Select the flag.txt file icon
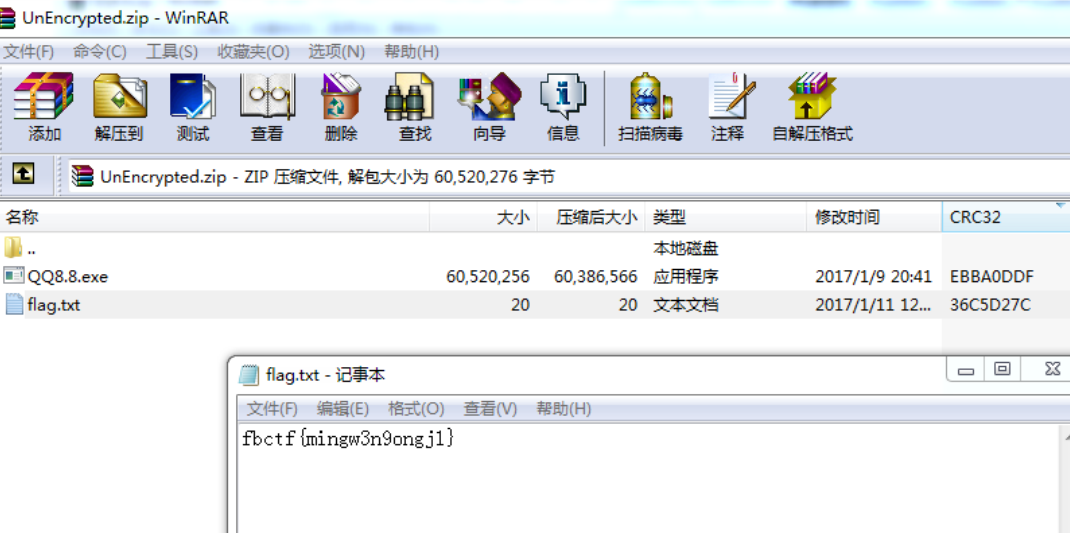This screenshot has width=1070, height=533. [x=14, y=304]
